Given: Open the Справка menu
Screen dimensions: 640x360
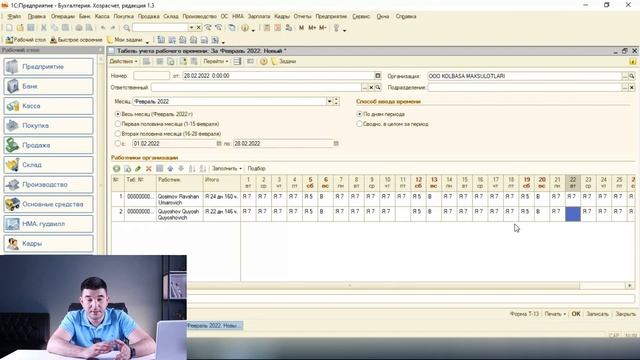Looking at the screenshot, I should 406,16.
